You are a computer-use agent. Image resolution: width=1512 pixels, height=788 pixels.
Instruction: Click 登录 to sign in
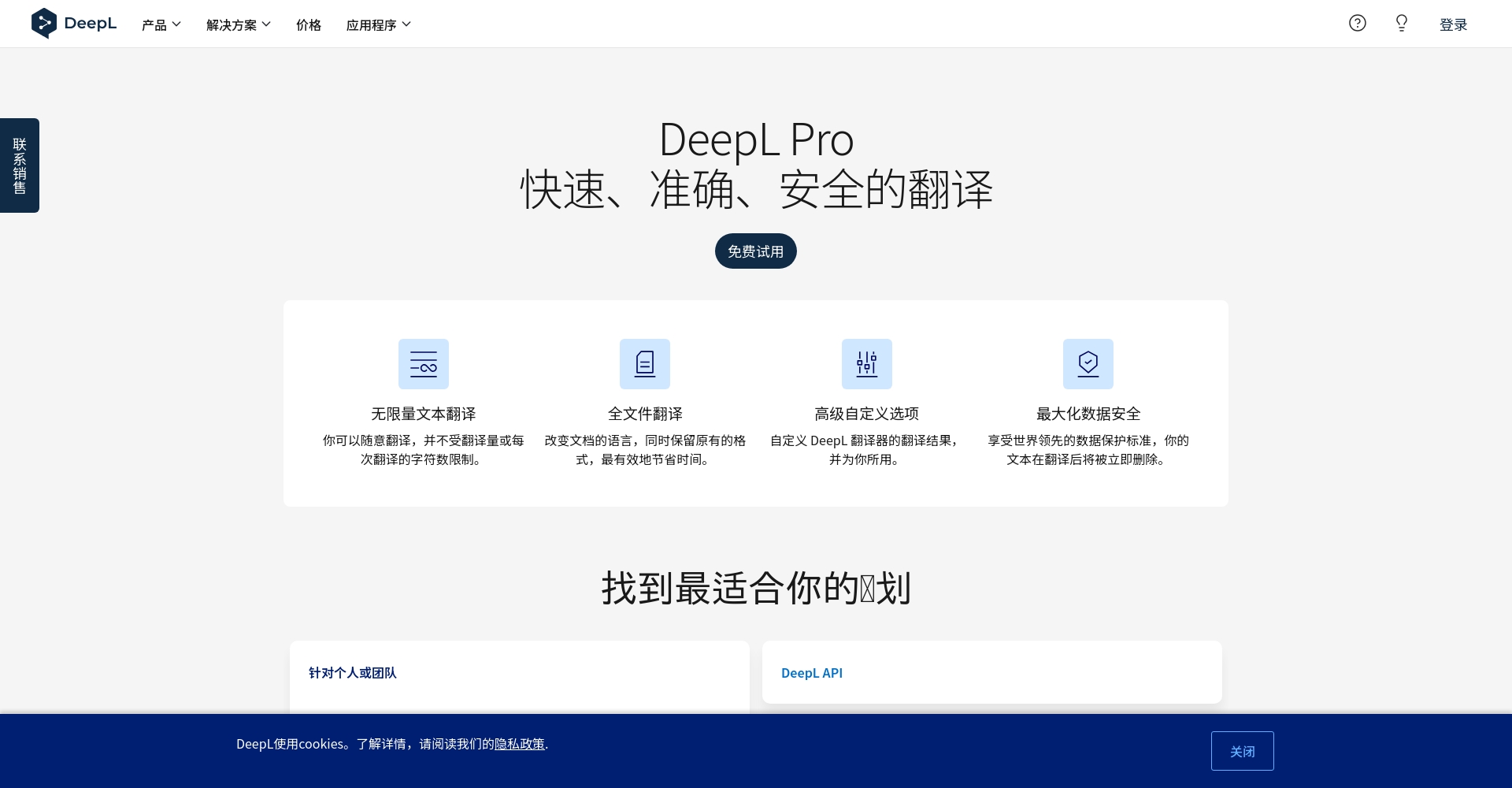[x=1453, y=24]
